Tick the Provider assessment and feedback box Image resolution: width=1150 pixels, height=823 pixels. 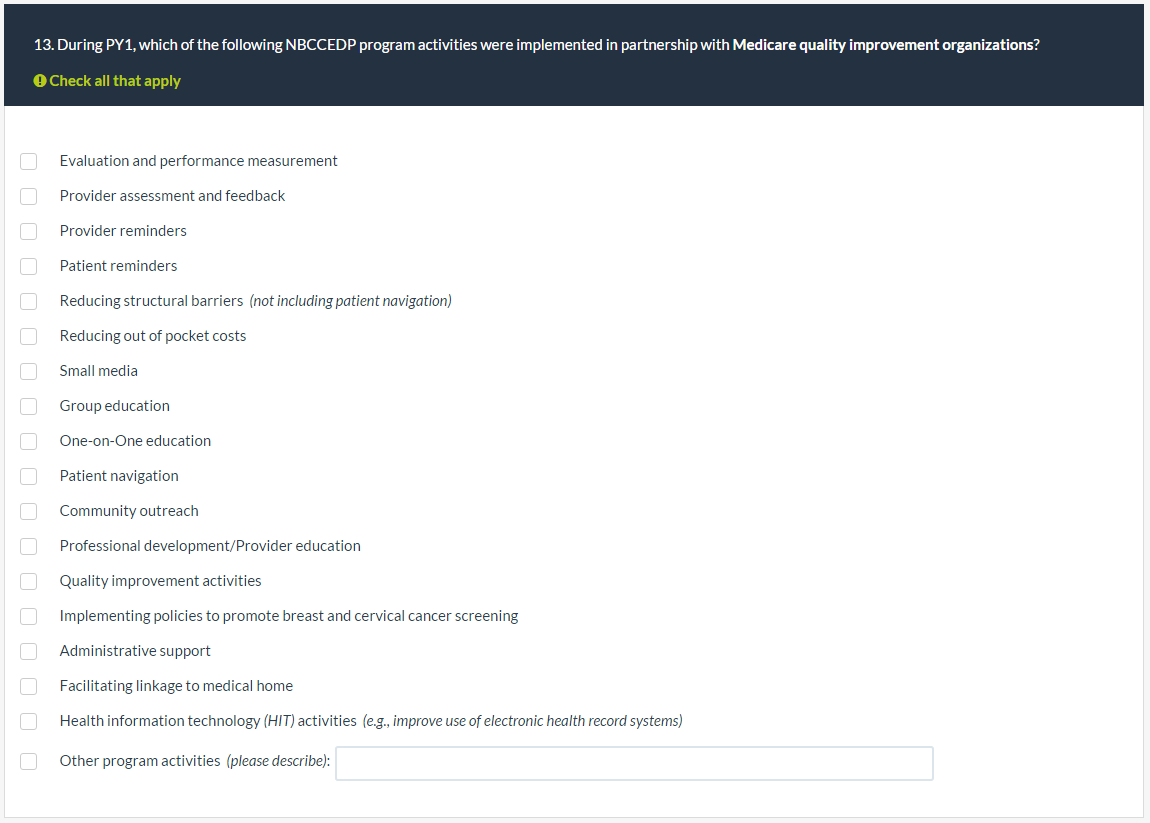29,196
